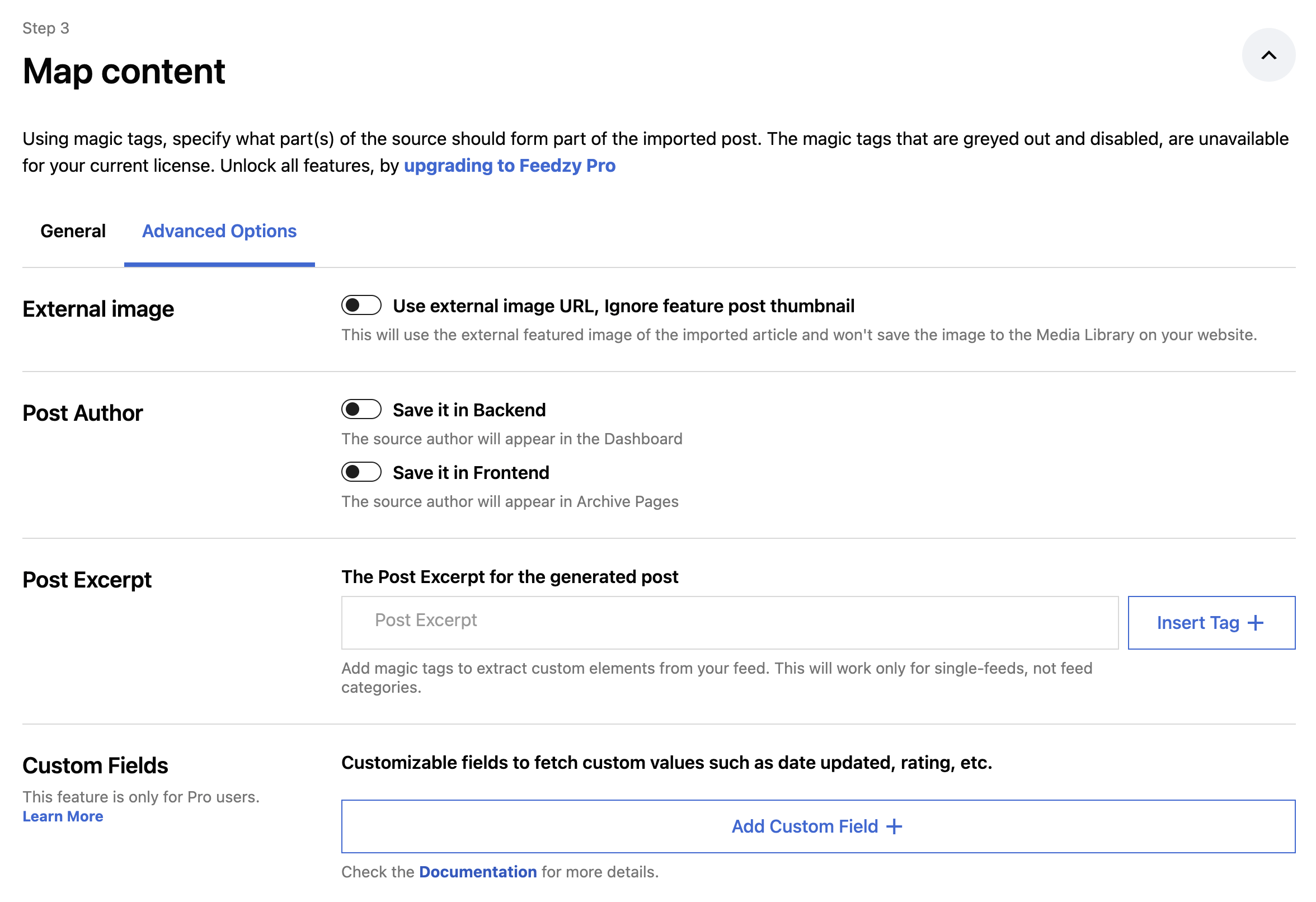Click the Save it in Backend label
Viewport: 1316px width, 902px height.
click(469, 410)
